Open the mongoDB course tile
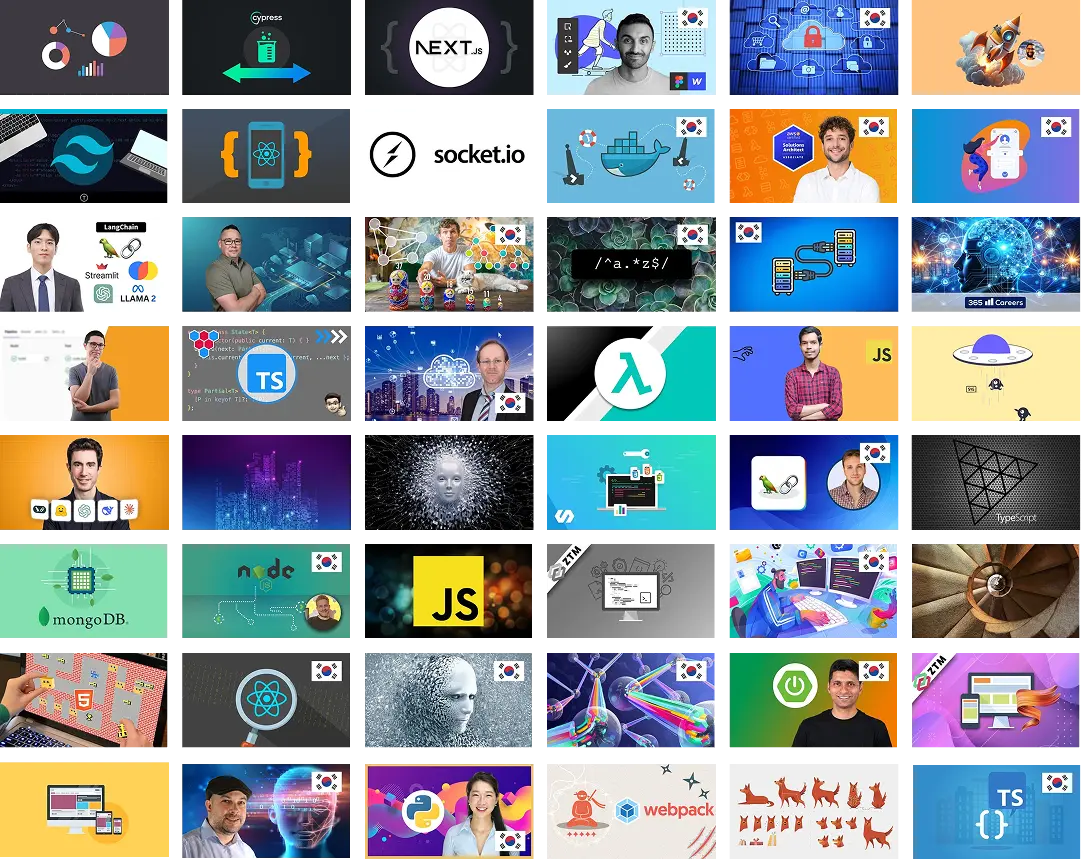This screenshot has width=1081, height=859. [x=86, y=592]
